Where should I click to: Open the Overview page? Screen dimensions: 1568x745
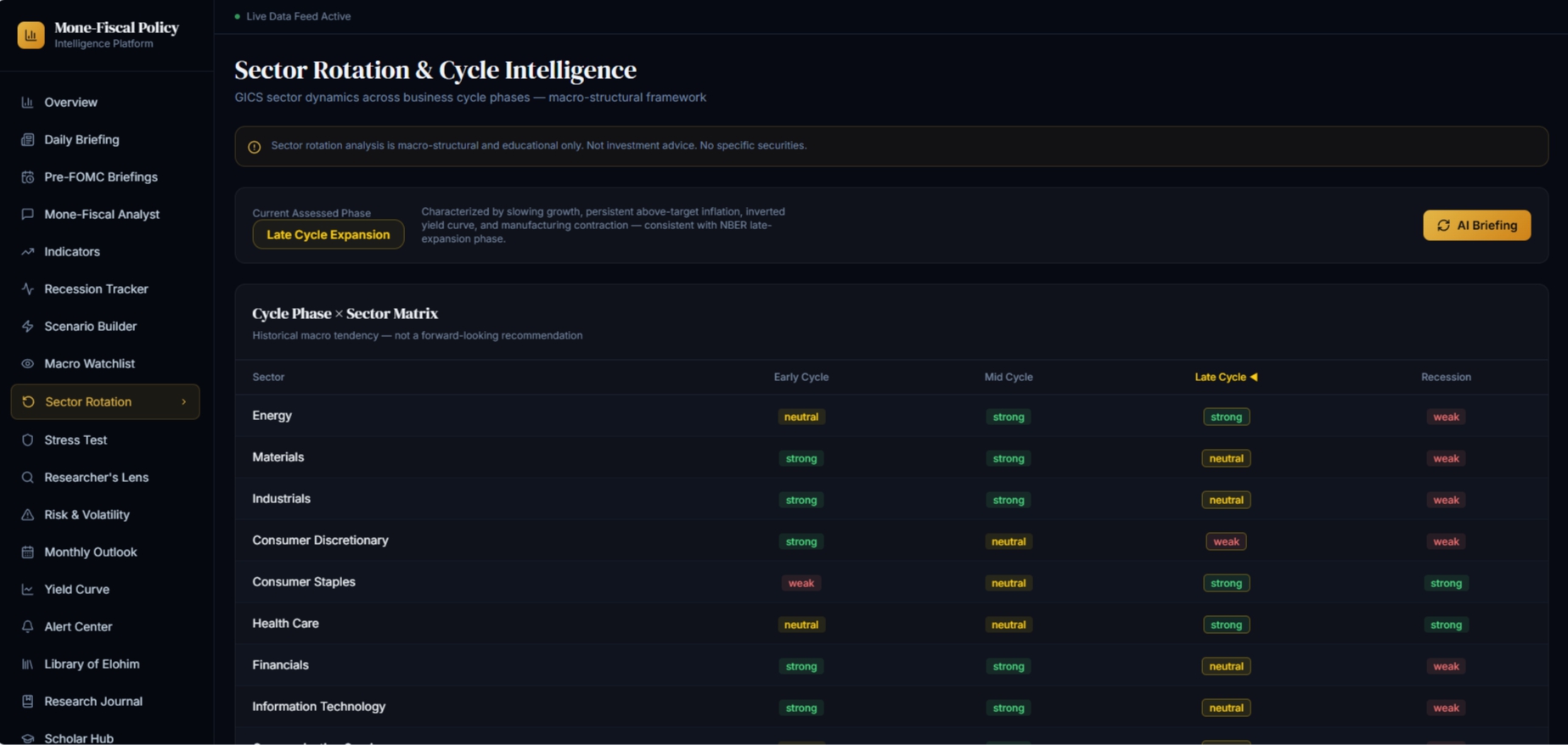[x=105, y=102]
